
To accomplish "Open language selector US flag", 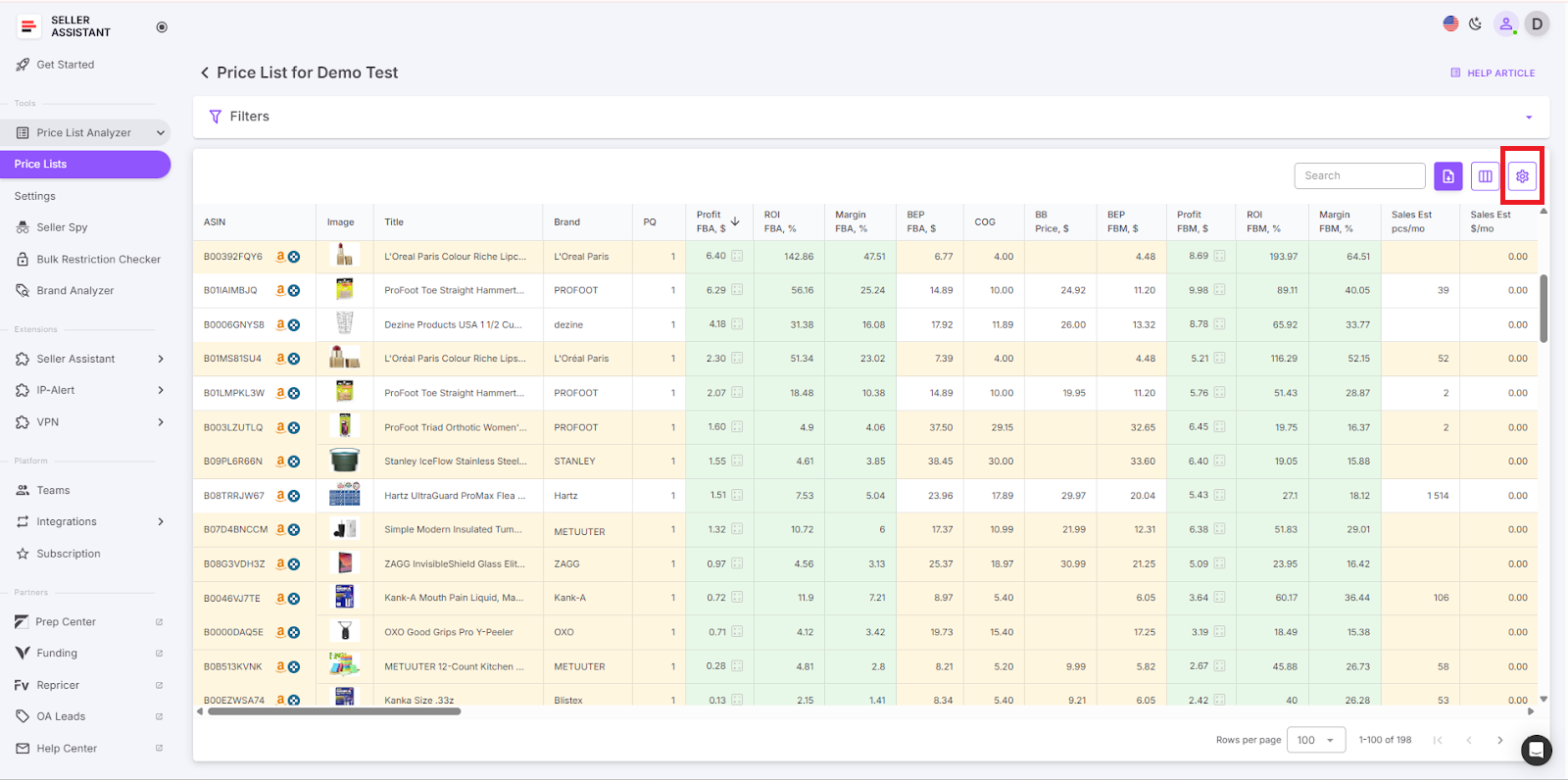I will click(1450, 24).
